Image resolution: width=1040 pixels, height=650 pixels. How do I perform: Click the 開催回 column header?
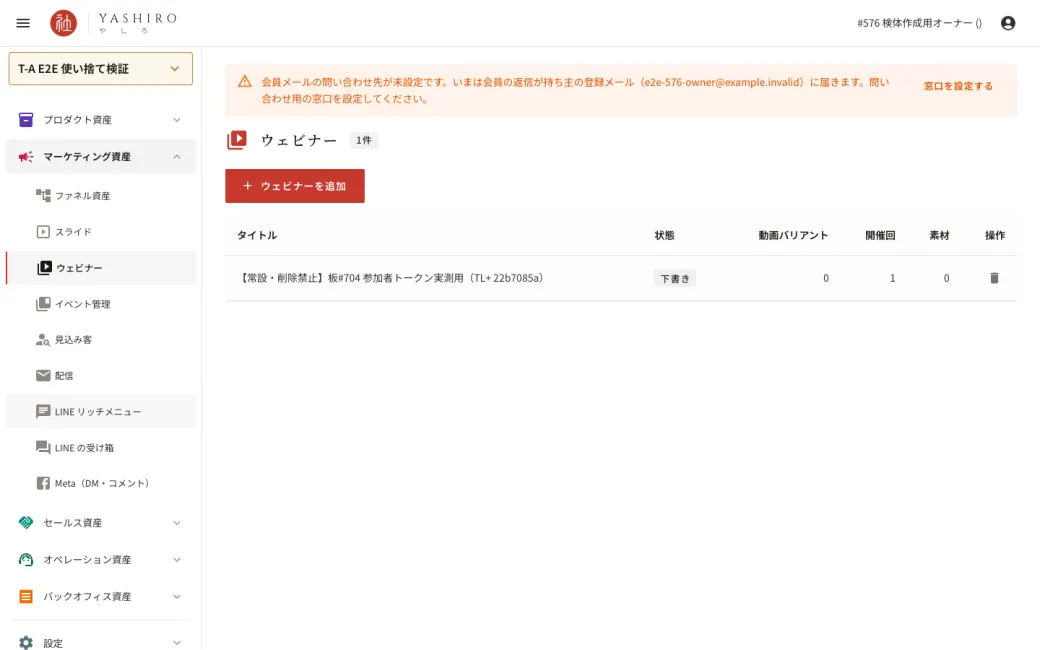pyautogui.click(x=880, y=235)
